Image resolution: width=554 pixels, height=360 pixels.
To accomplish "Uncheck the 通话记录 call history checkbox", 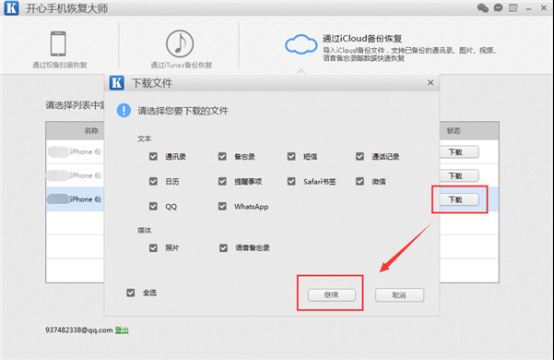I will pyautogui.click(x=360, y=156).
